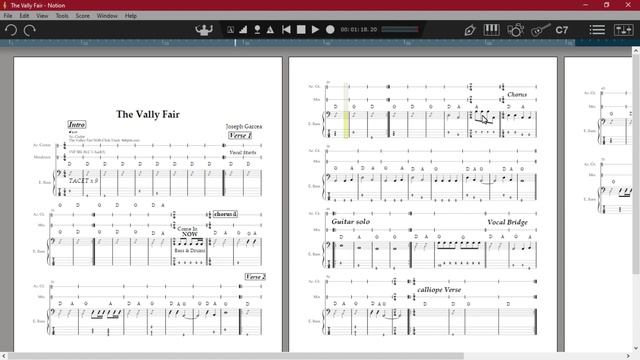Minimize the Notion window
This screenshot has height=360, width=640.
pyautogui.click(x=586, y=5)
